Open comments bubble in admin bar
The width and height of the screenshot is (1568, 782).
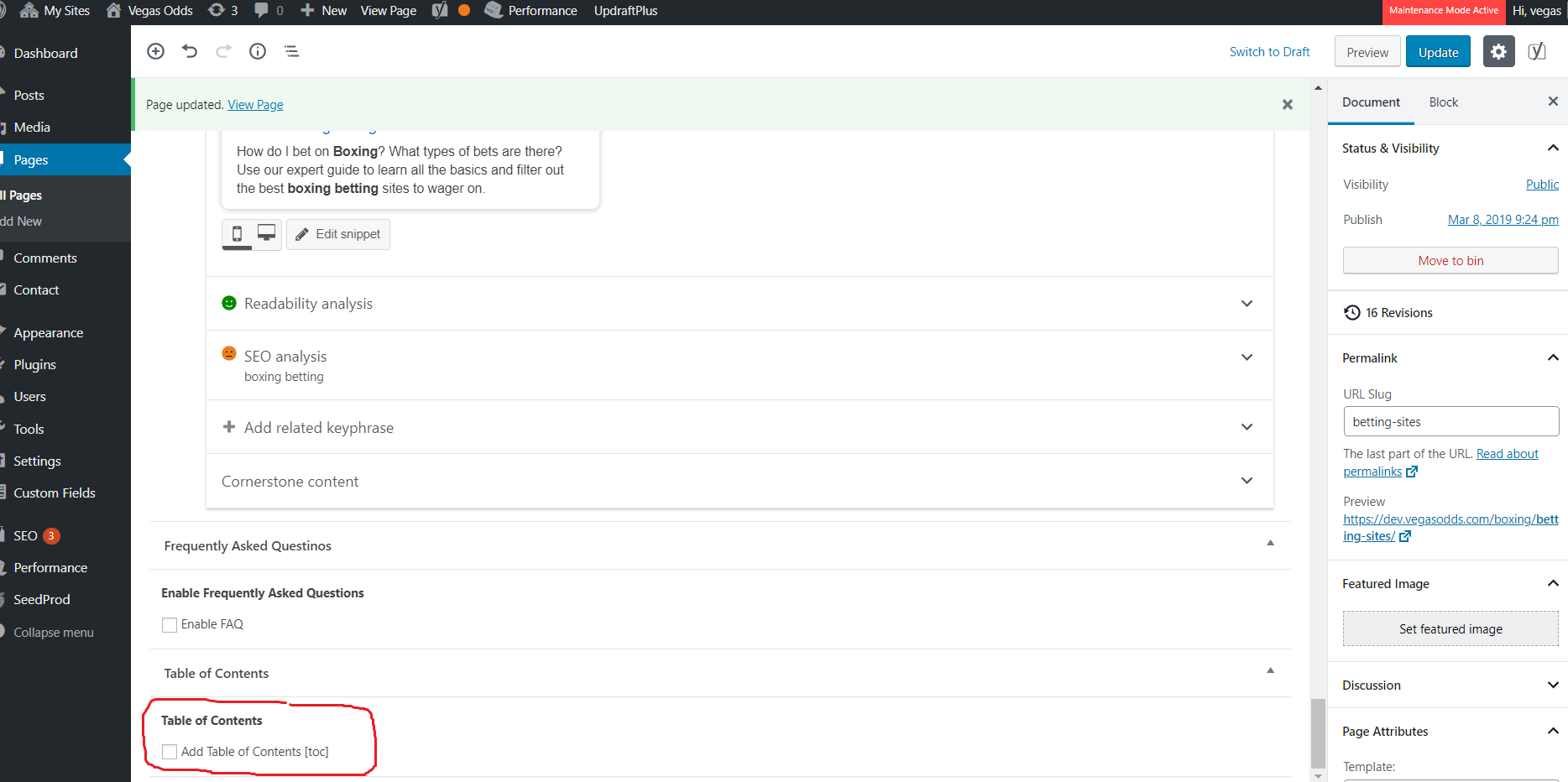coord(269,10)
